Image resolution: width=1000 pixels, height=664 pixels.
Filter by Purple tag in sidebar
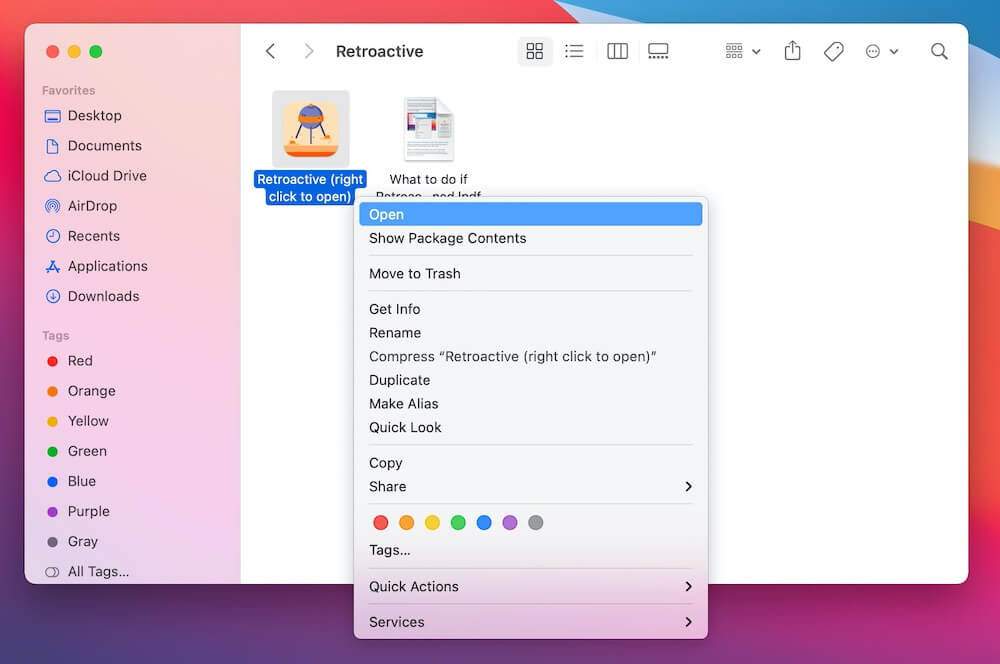(78, 511)
